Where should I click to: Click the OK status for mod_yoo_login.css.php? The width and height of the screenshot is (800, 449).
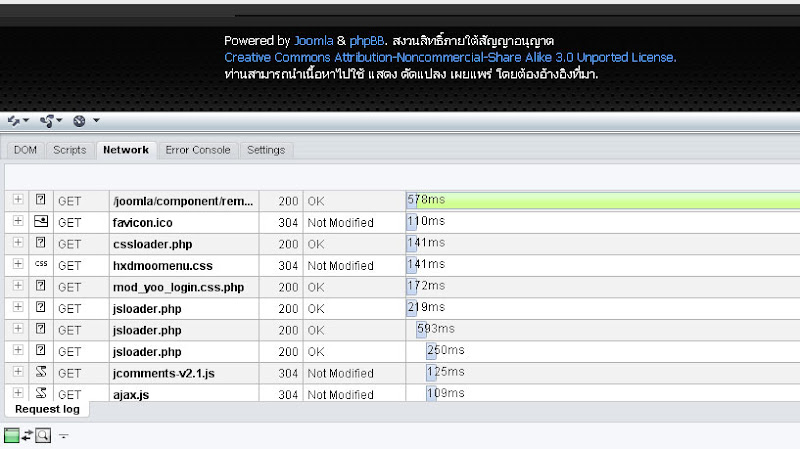click(316, 287)
